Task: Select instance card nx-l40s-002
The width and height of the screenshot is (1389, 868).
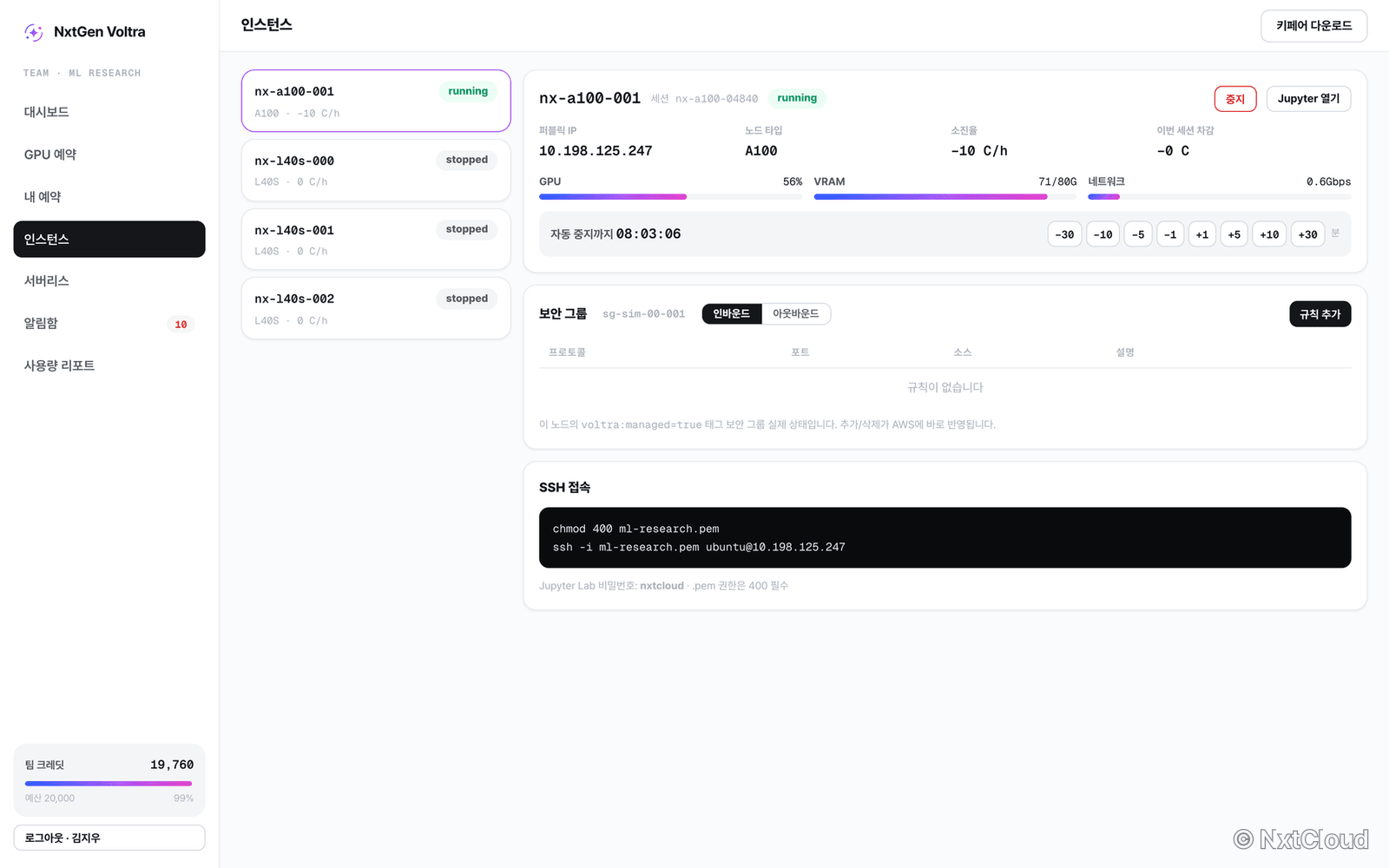Action: coord(376,308)
